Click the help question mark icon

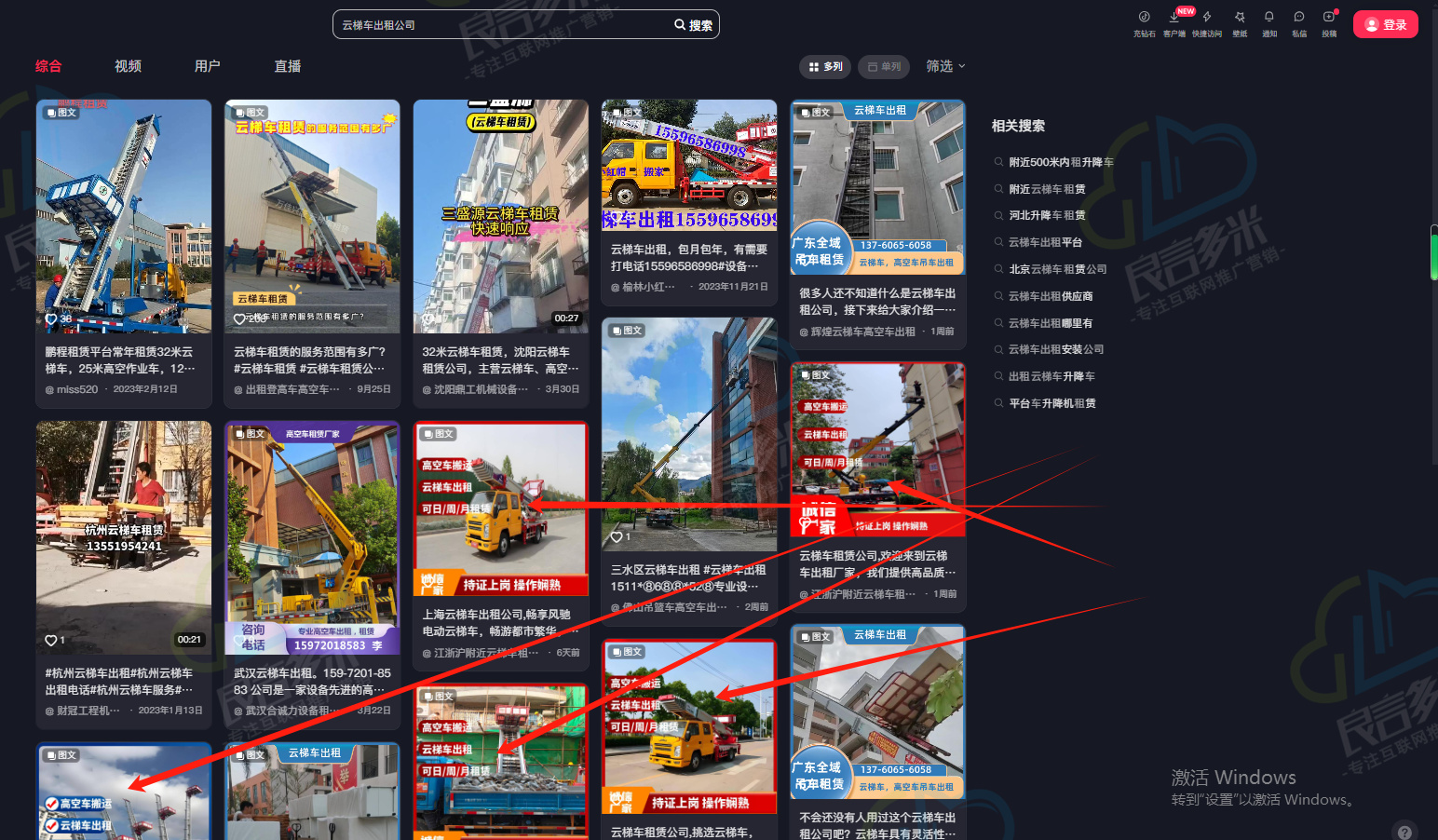click(1404, 832)
